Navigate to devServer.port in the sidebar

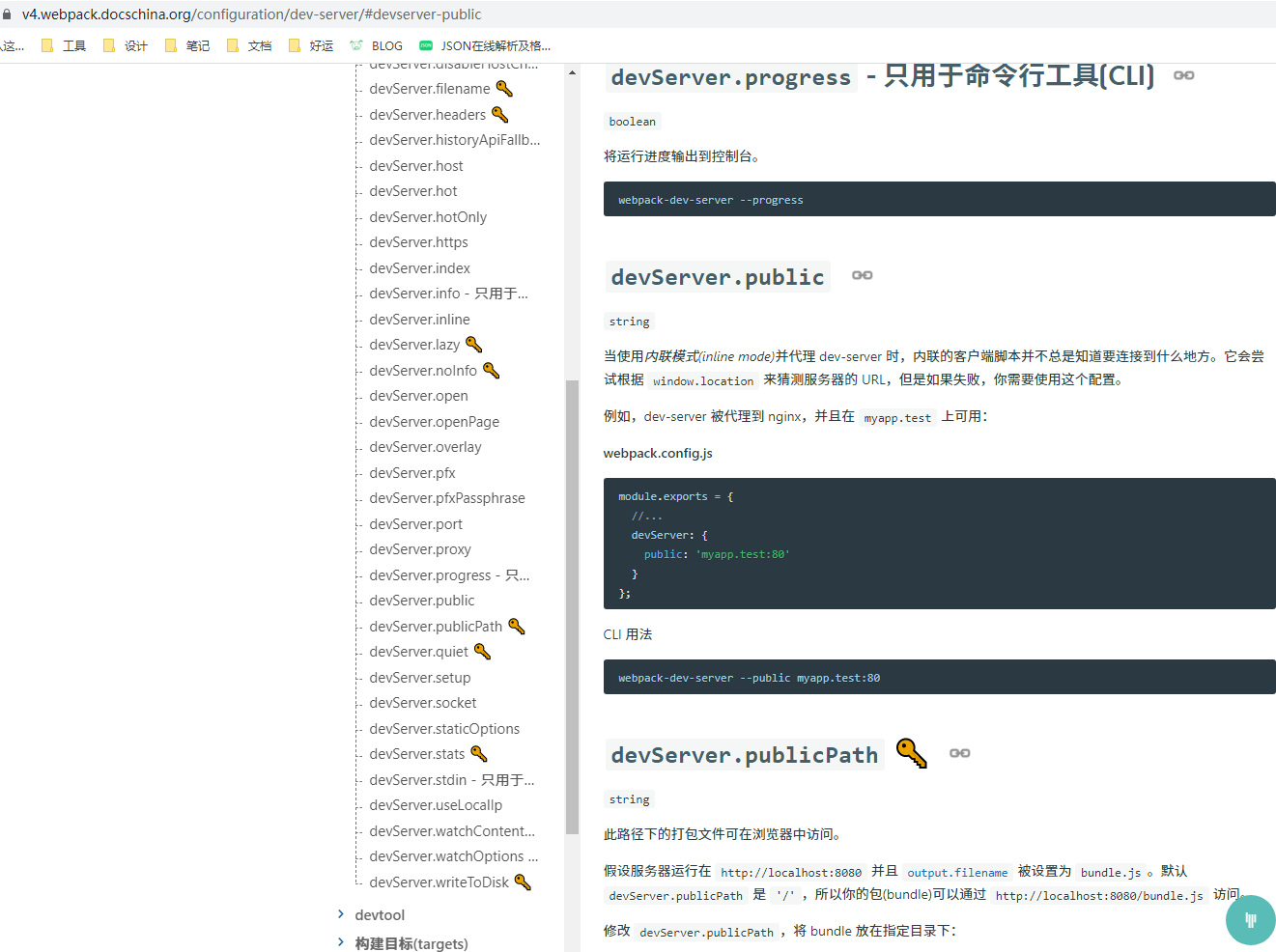pos(415,523)
